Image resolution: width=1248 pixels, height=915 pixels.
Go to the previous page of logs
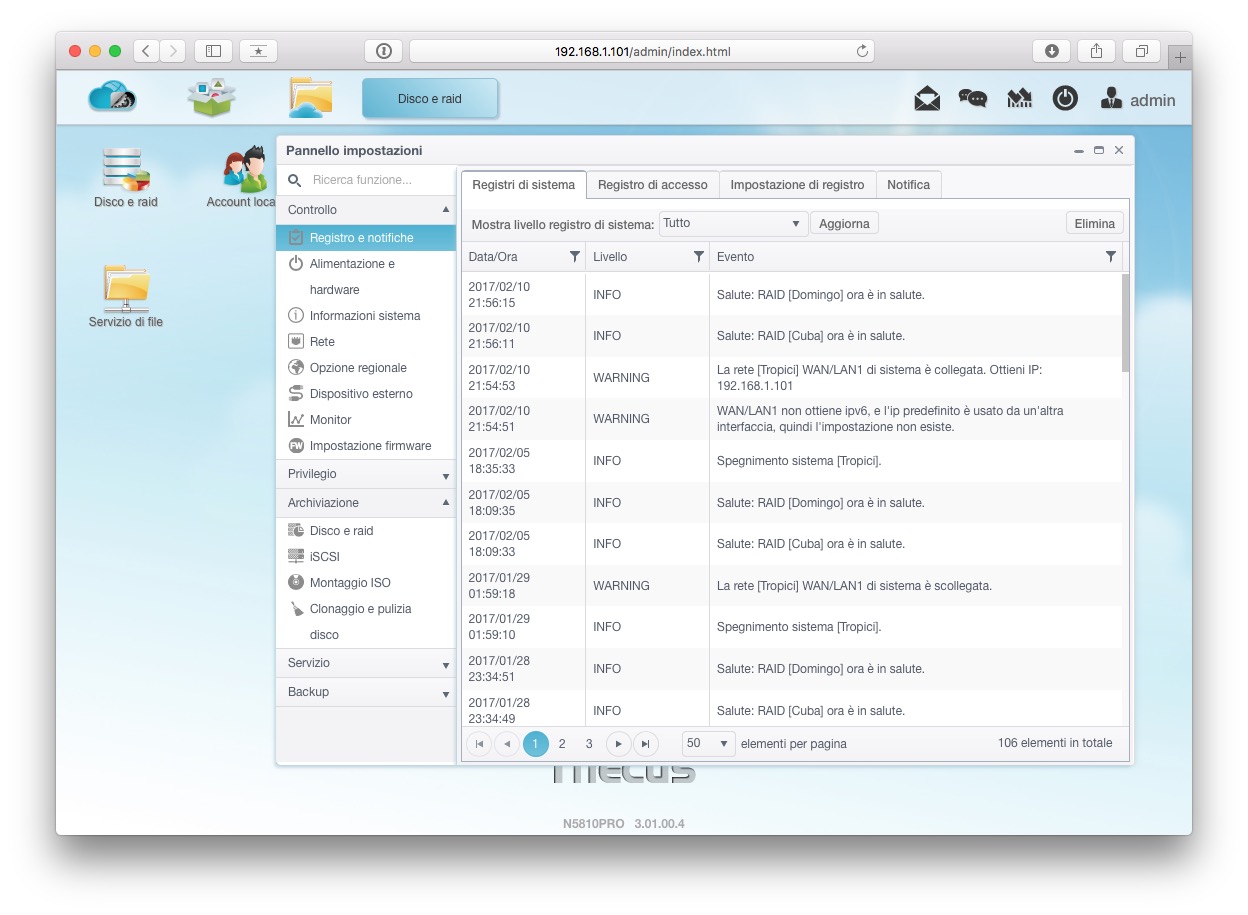(x=507, y=743)
